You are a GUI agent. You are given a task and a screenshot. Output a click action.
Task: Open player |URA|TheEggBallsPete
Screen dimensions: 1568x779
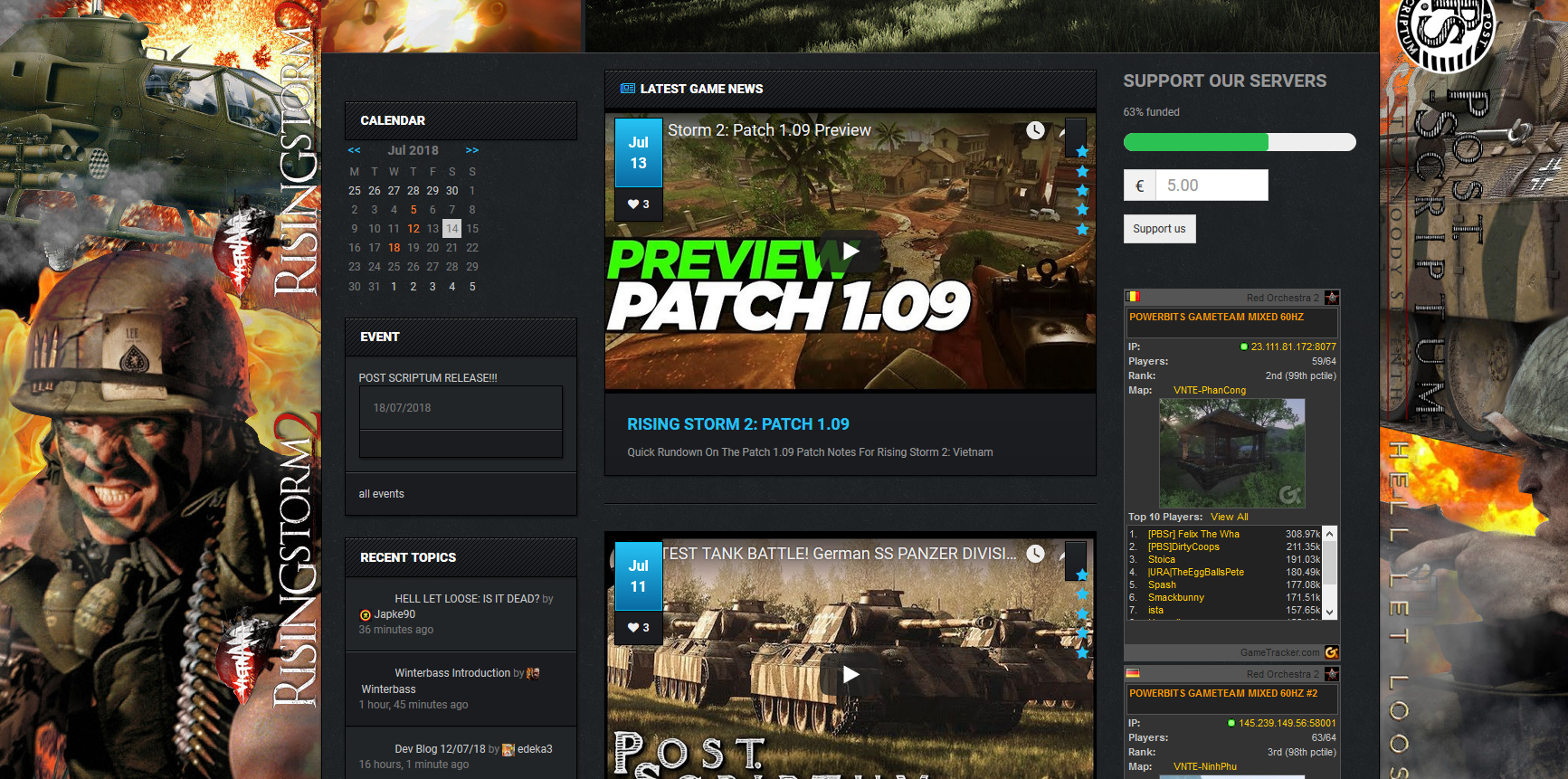[x=1196, y=573]
